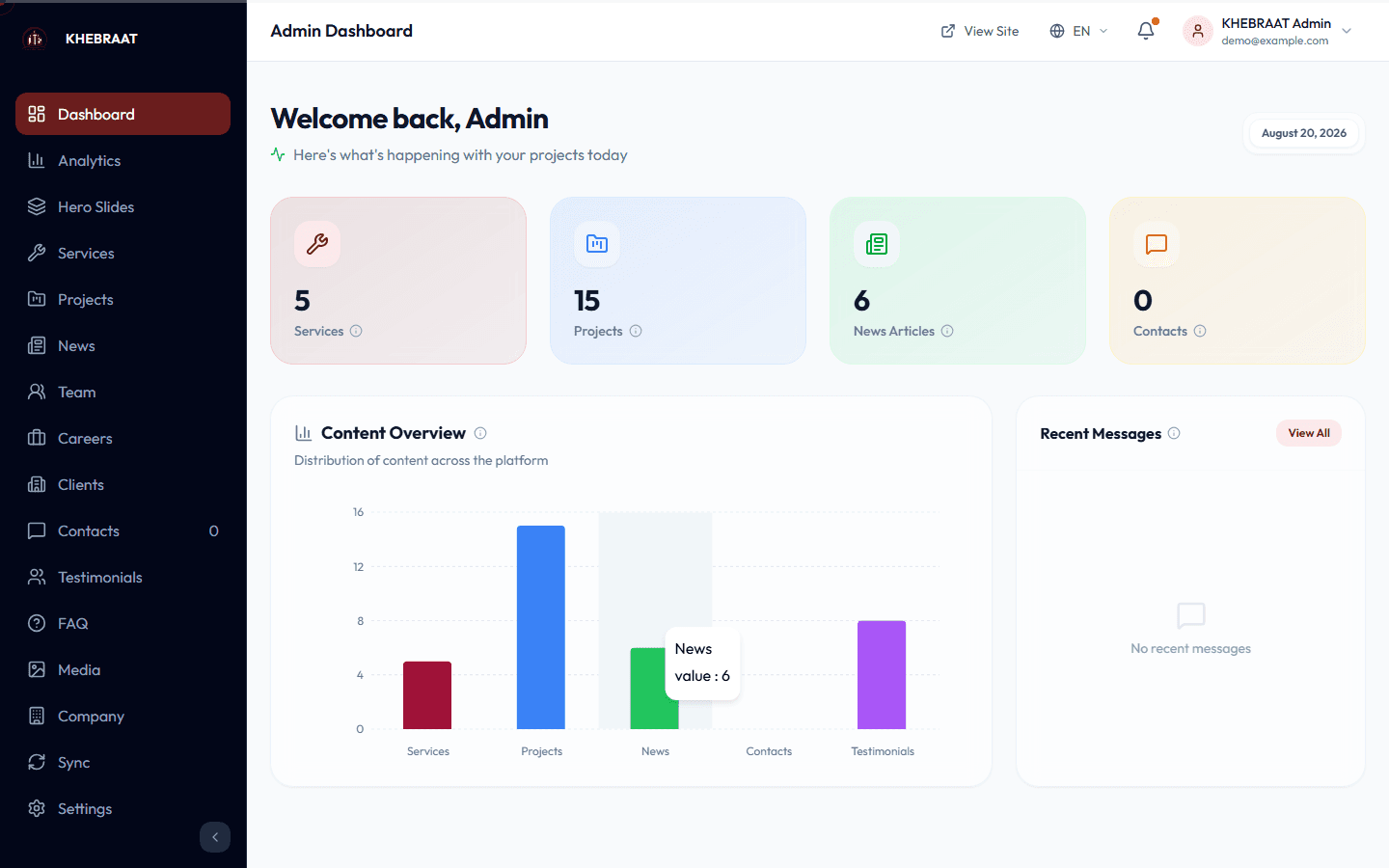The width and height of the screenshot is (1389, 868).
Task: Click the info icon next to Recent Messages
Action: pyautogui.click(x=1174, y=433)
